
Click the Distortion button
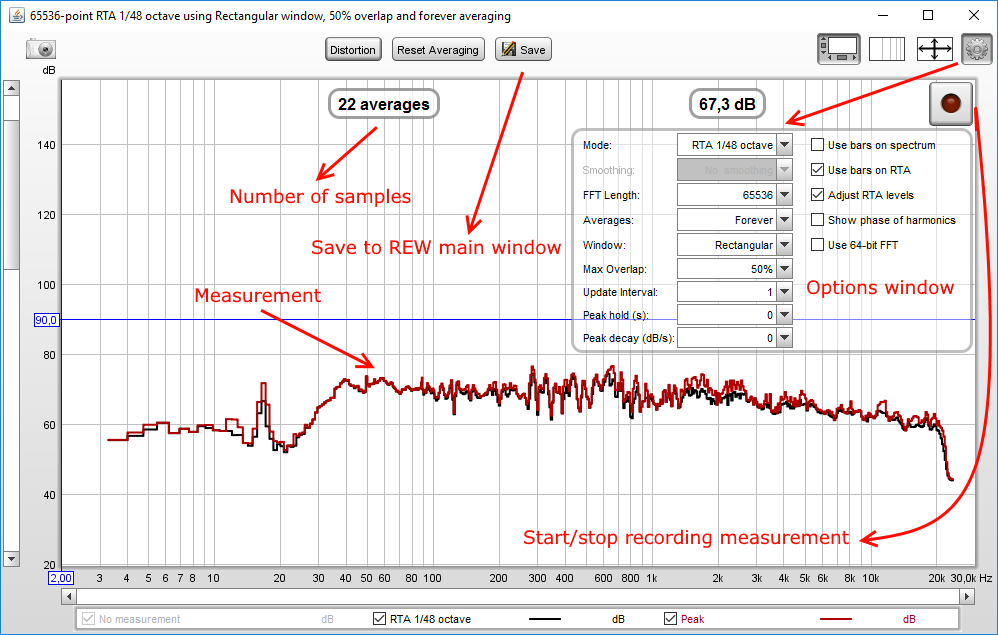tap(353, 50)
